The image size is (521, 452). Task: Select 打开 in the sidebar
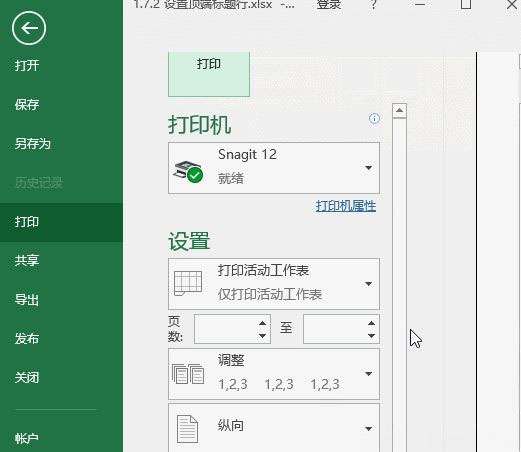tap(27, 65)
